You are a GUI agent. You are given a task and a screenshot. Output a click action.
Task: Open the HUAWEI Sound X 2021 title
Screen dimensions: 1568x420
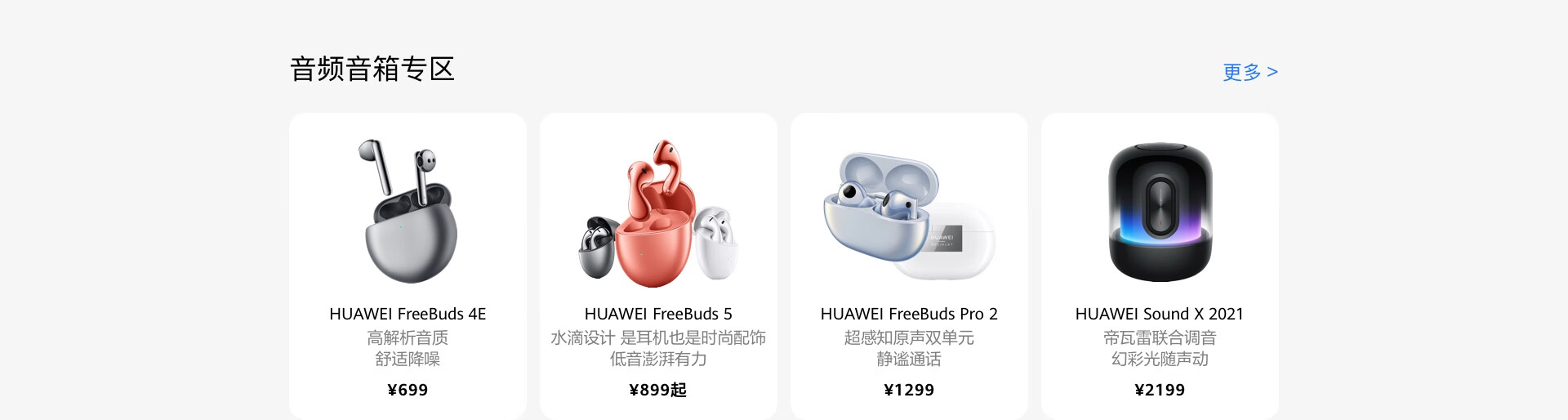coord(1160,314)
